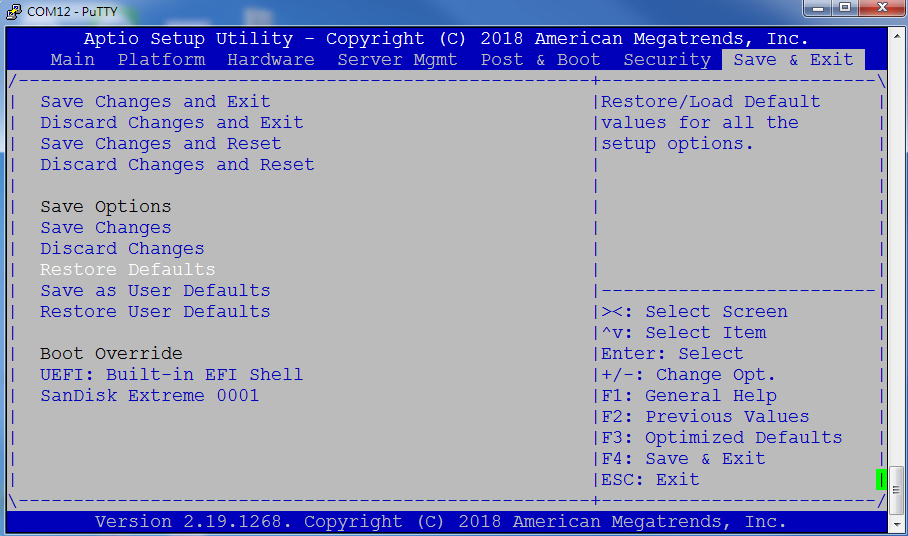The width and height of the screenshot is (908, 536).
Task: Click the PuTTY scrollbar up arrow
Action: [896, 35]
